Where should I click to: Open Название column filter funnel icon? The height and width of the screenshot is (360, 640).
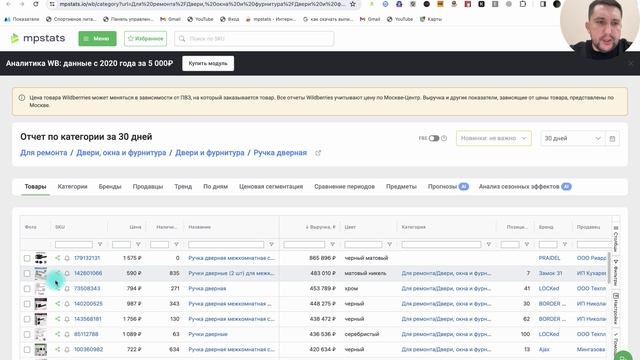click(271, 244)
